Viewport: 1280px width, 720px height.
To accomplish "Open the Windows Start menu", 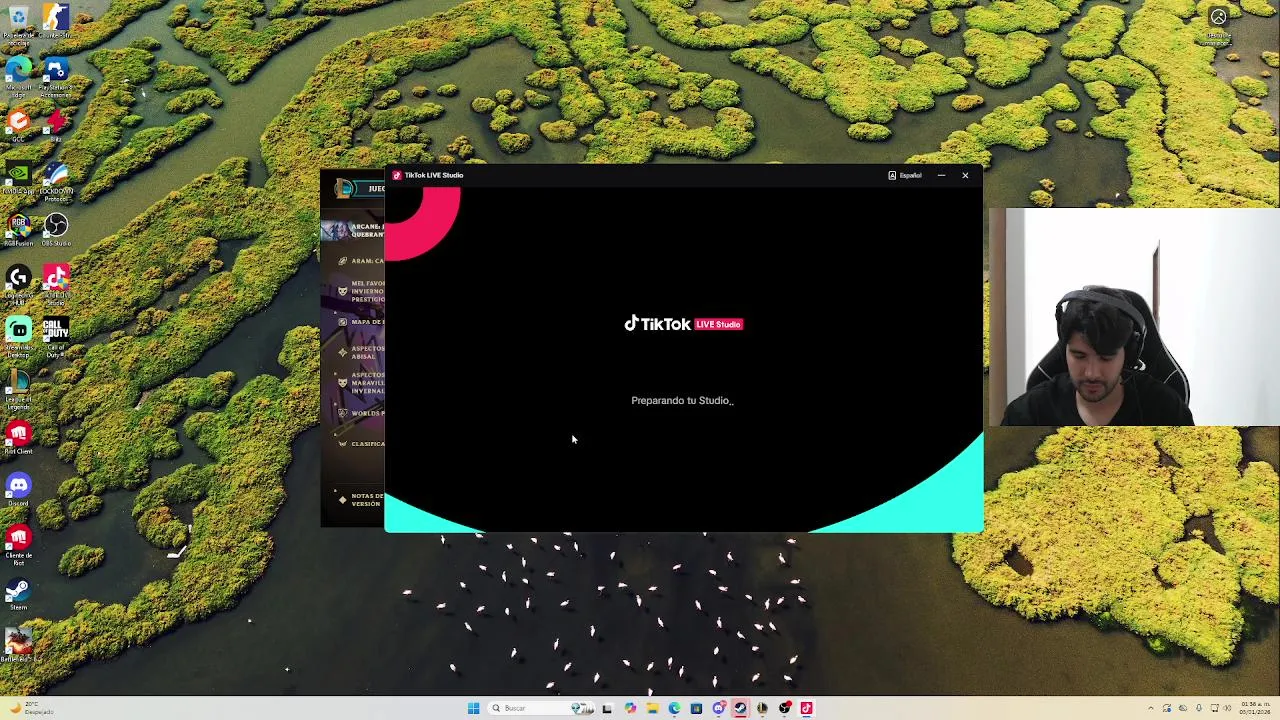I will pos(473,708).
